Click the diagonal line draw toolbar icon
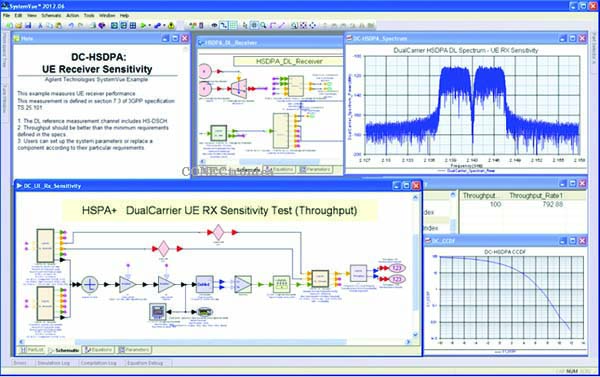 (x=282, y=26)
